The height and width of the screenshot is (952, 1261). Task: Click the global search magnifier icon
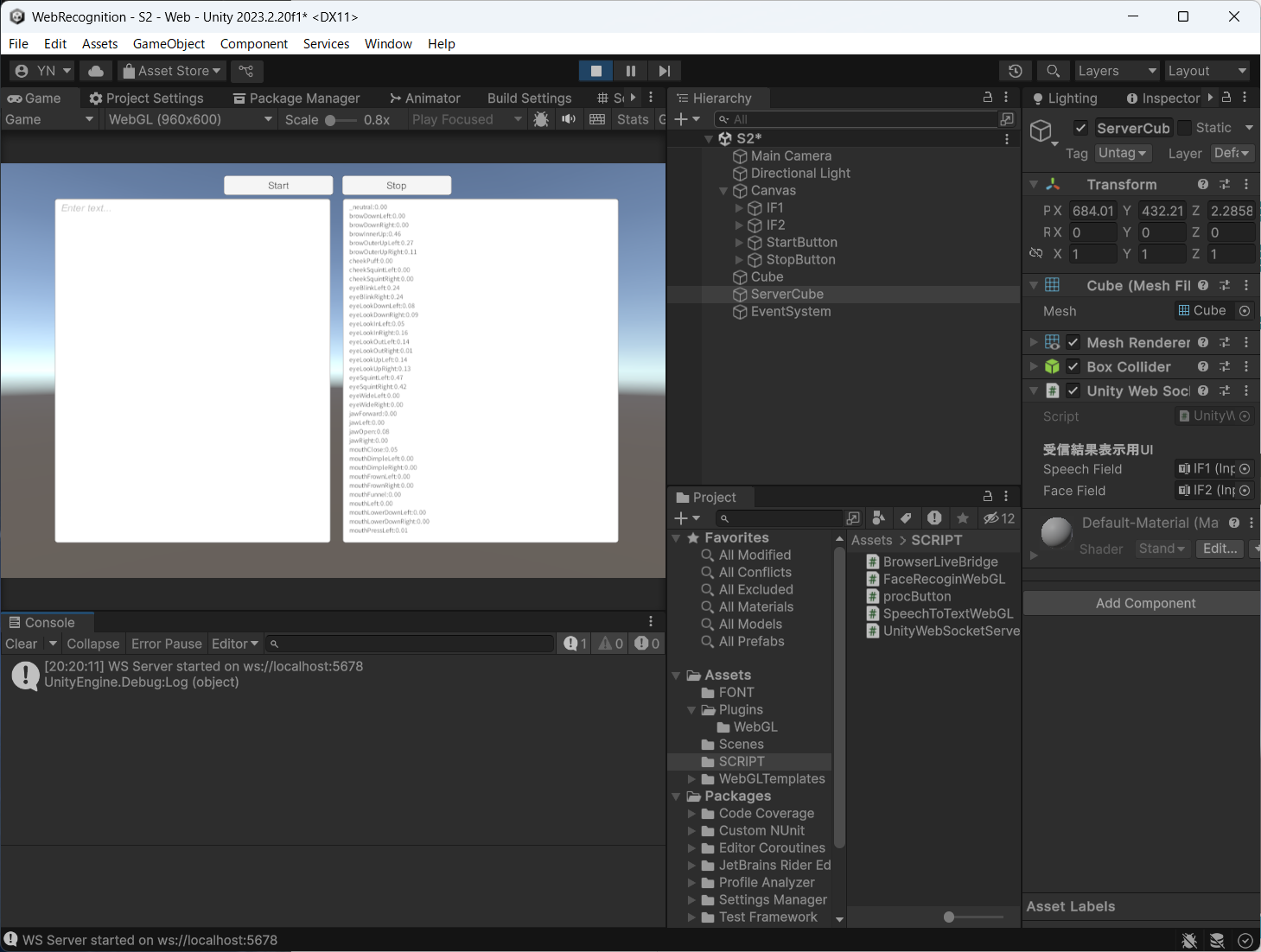1053,71
